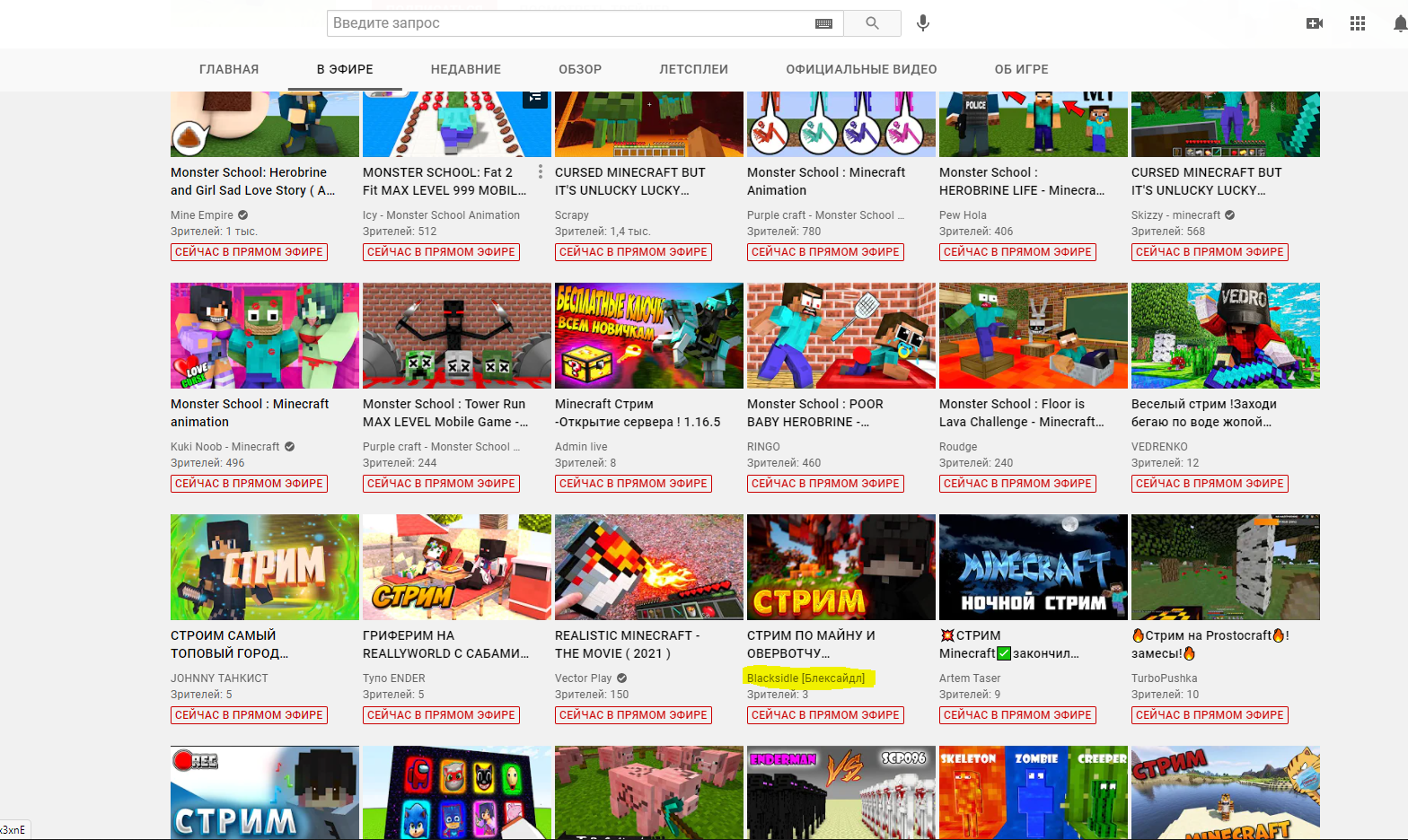1408x840 pixels.
Task: Click live badge under Admin live stream
Action: point(633,484)
